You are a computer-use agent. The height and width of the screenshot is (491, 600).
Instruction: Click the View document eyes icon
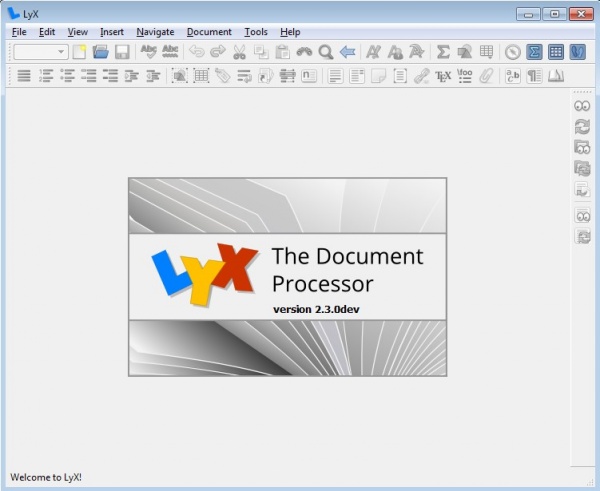pyautogui.click(x=582, y=106)
